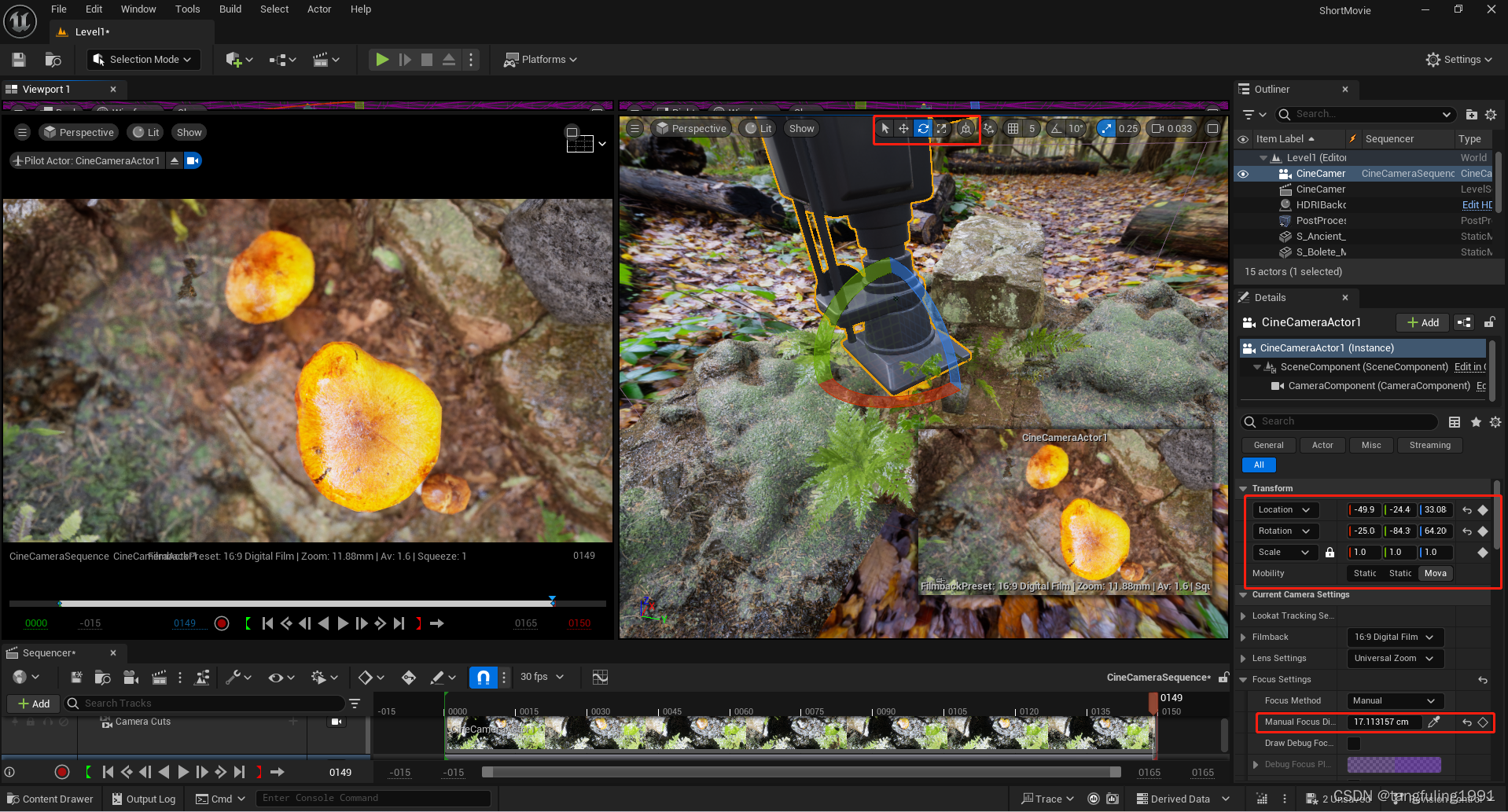Select S_Ancient_ actor in Outliner

[1321, 237]
